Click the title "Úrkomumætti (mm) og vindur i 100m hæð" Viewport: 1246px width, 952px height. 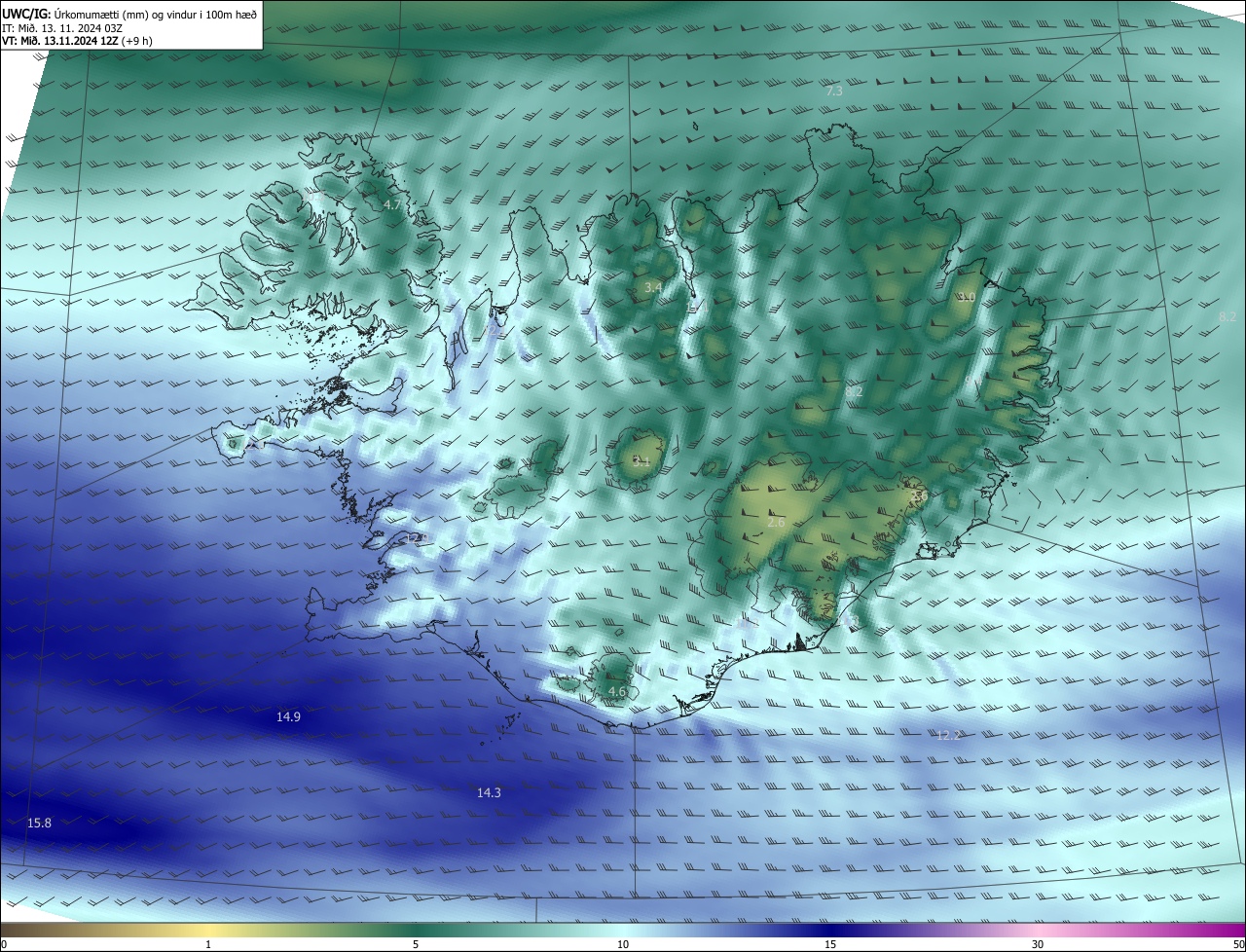coord(155,14)
